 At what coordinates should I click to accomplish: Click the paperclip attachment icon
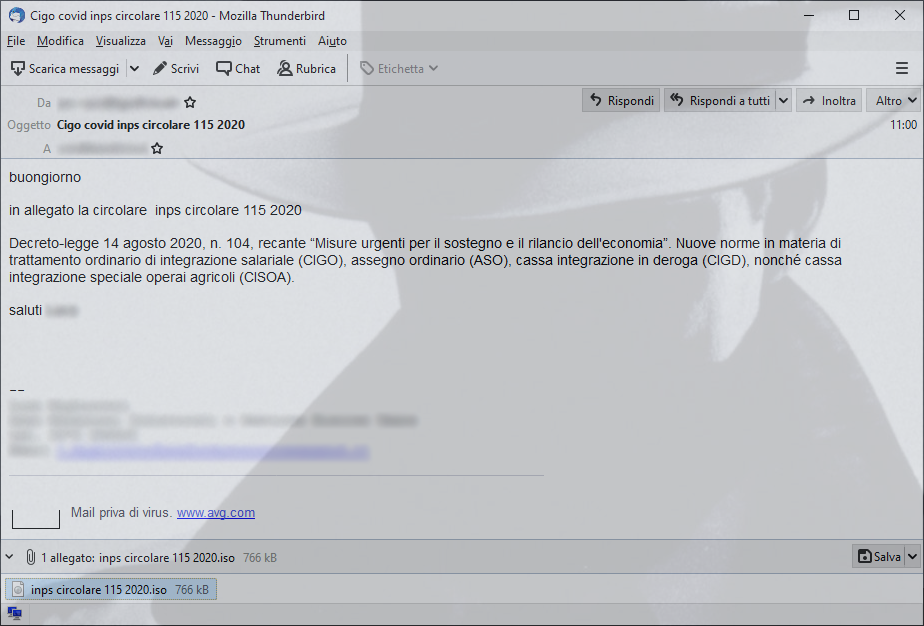pos(31,557)
